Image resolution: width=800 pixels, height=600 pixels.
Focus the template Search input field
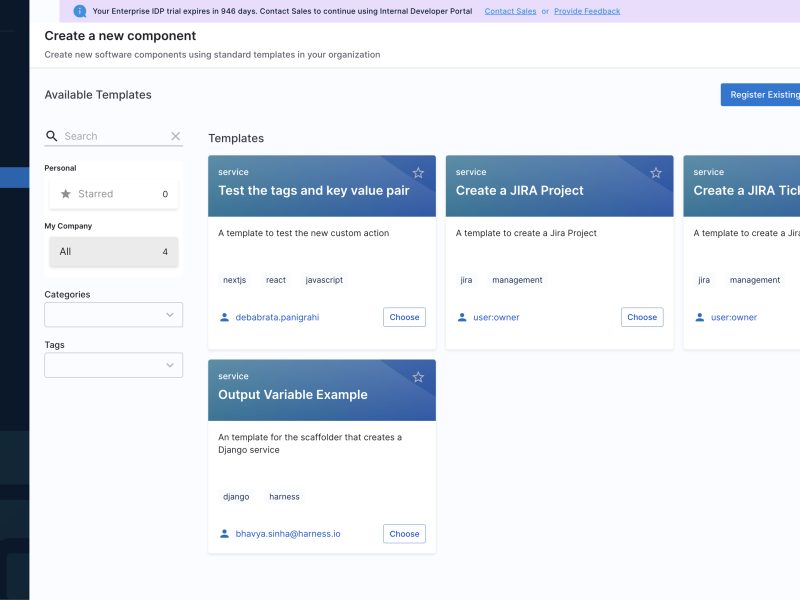(112, 136)
